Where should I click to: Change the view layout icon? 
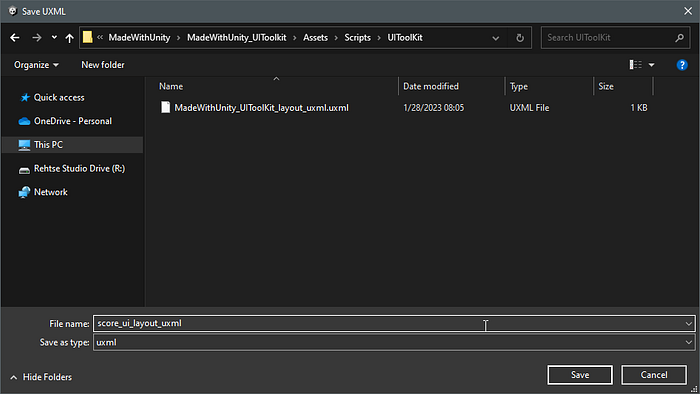tap(636, 65)
